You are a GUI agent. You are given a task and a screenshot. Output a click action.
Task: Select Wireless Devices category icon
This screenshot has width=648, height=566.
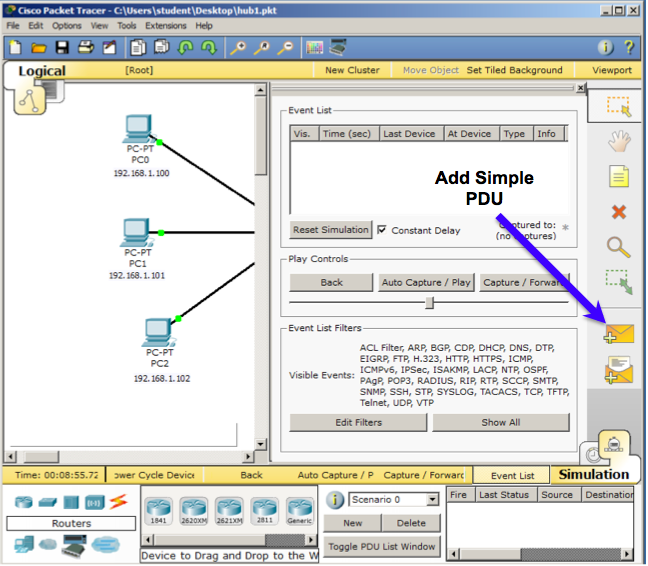95,503
